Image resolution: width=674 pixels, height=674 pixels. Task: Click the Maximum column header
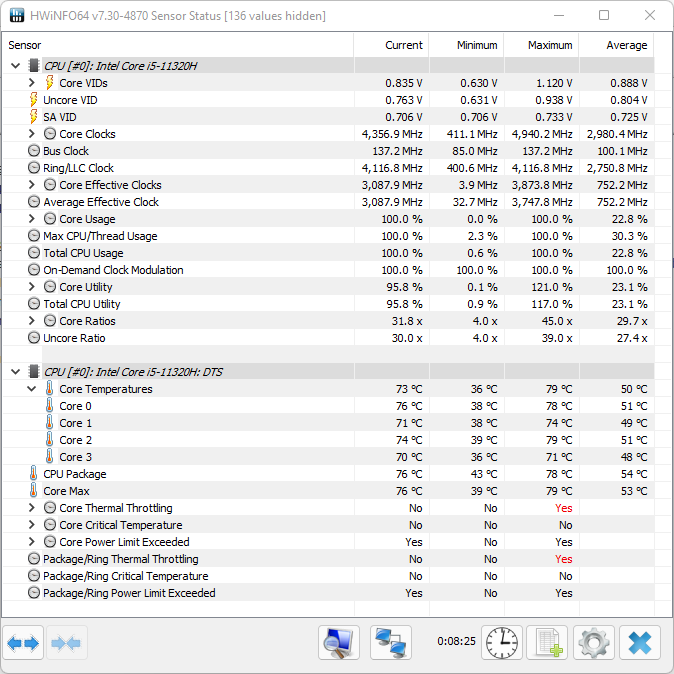550,45
